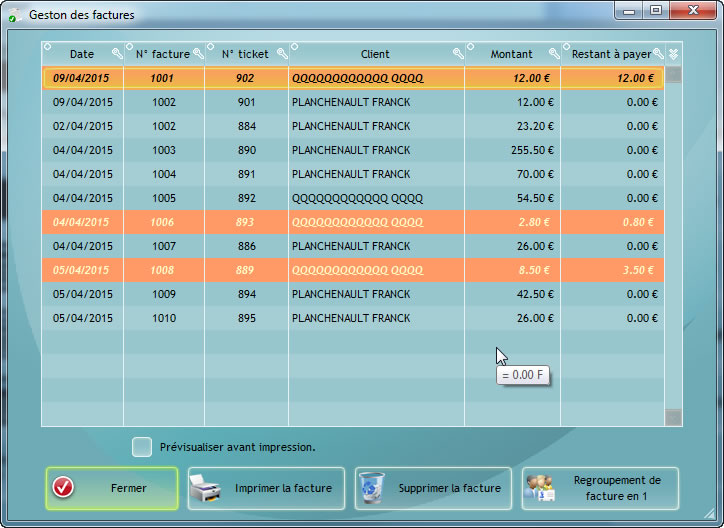Click the magnifier icon in Montant header
The width and height of the screenshot is (724, 528).
(553, 54)
